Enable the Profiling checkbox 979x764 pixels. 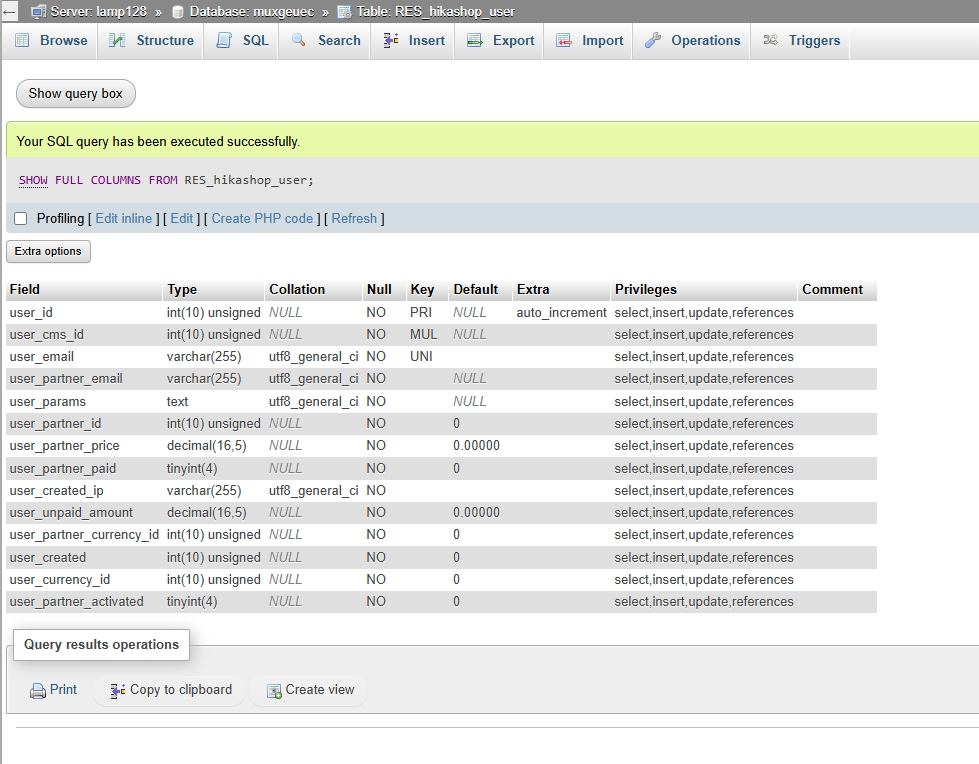[21, 219]
